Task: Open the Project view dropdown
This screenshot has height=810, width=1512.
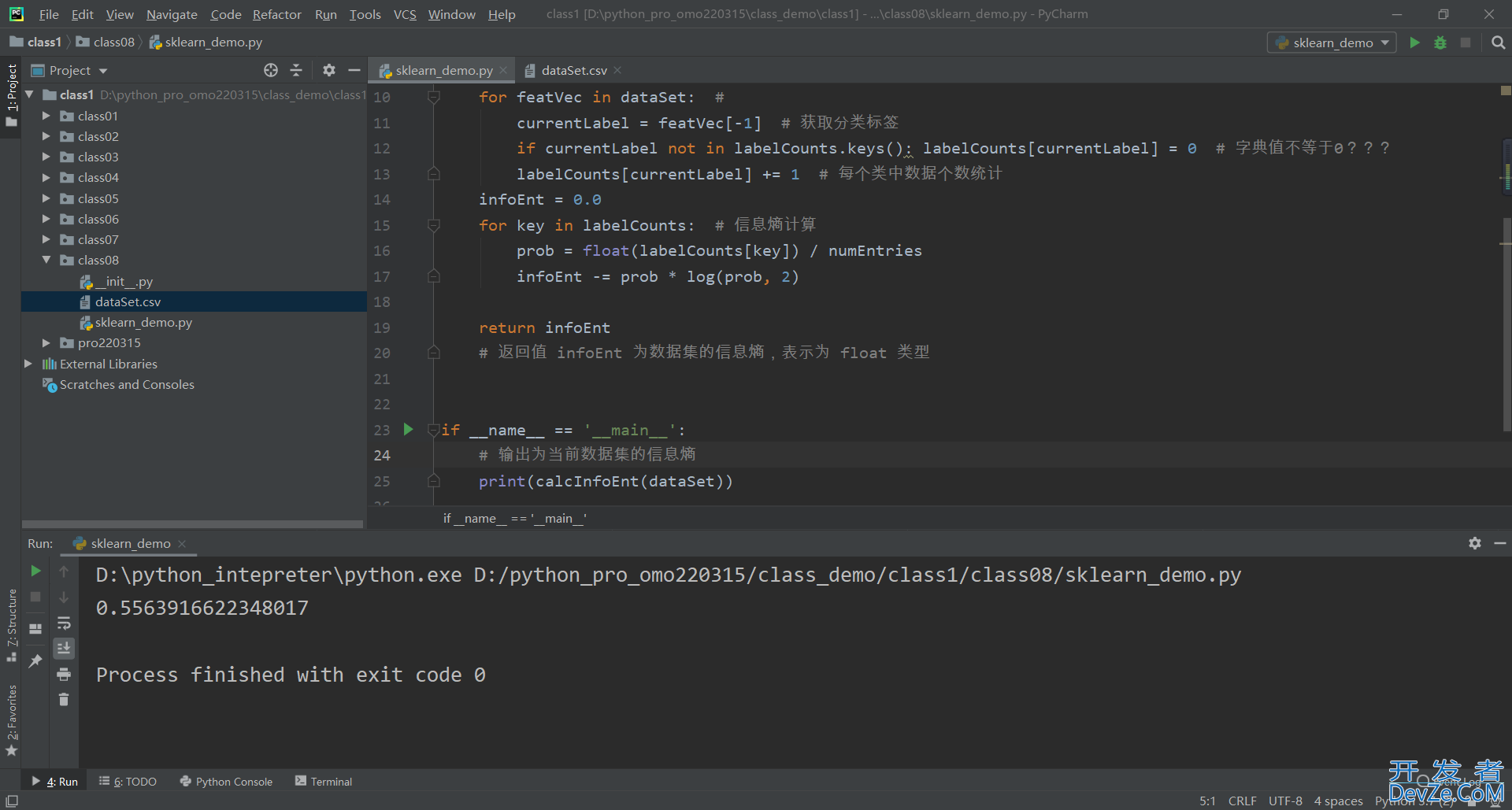Action: [x=69, y=70]
